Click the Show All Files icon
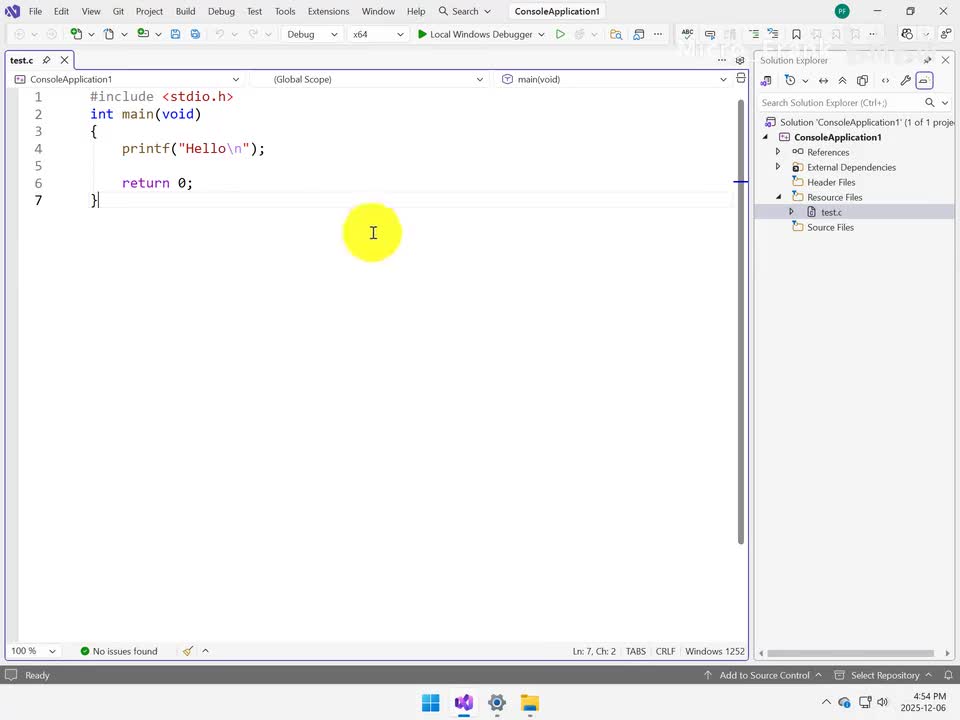This screenshot has width=960, height=720. pyautogui.click(x=862, y=80)
